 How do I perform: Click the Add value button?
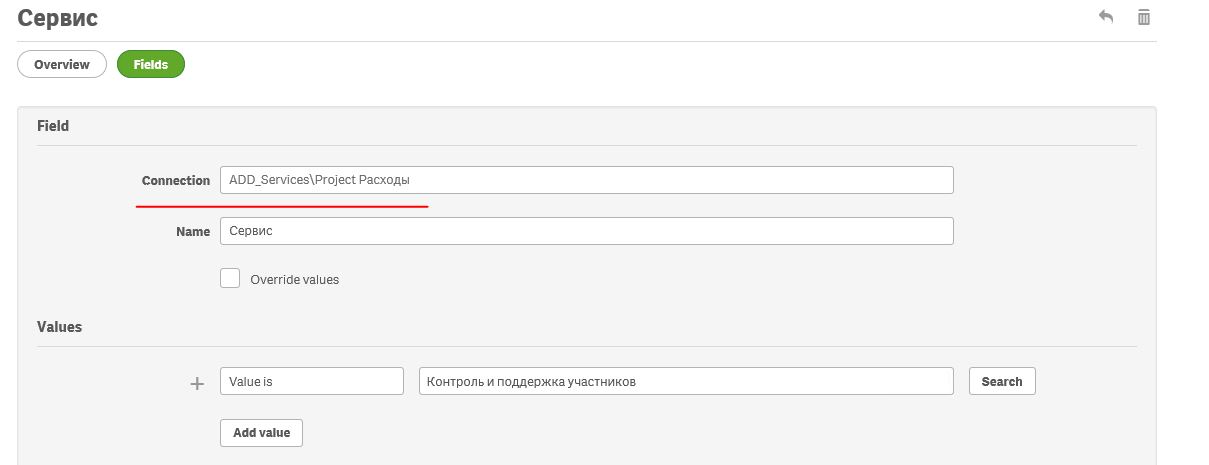point(261,432)
